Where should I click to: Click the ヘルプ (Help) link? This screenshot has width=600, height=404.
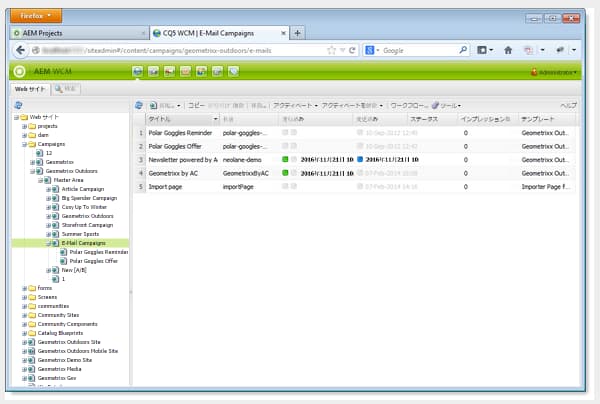(568, 106)
